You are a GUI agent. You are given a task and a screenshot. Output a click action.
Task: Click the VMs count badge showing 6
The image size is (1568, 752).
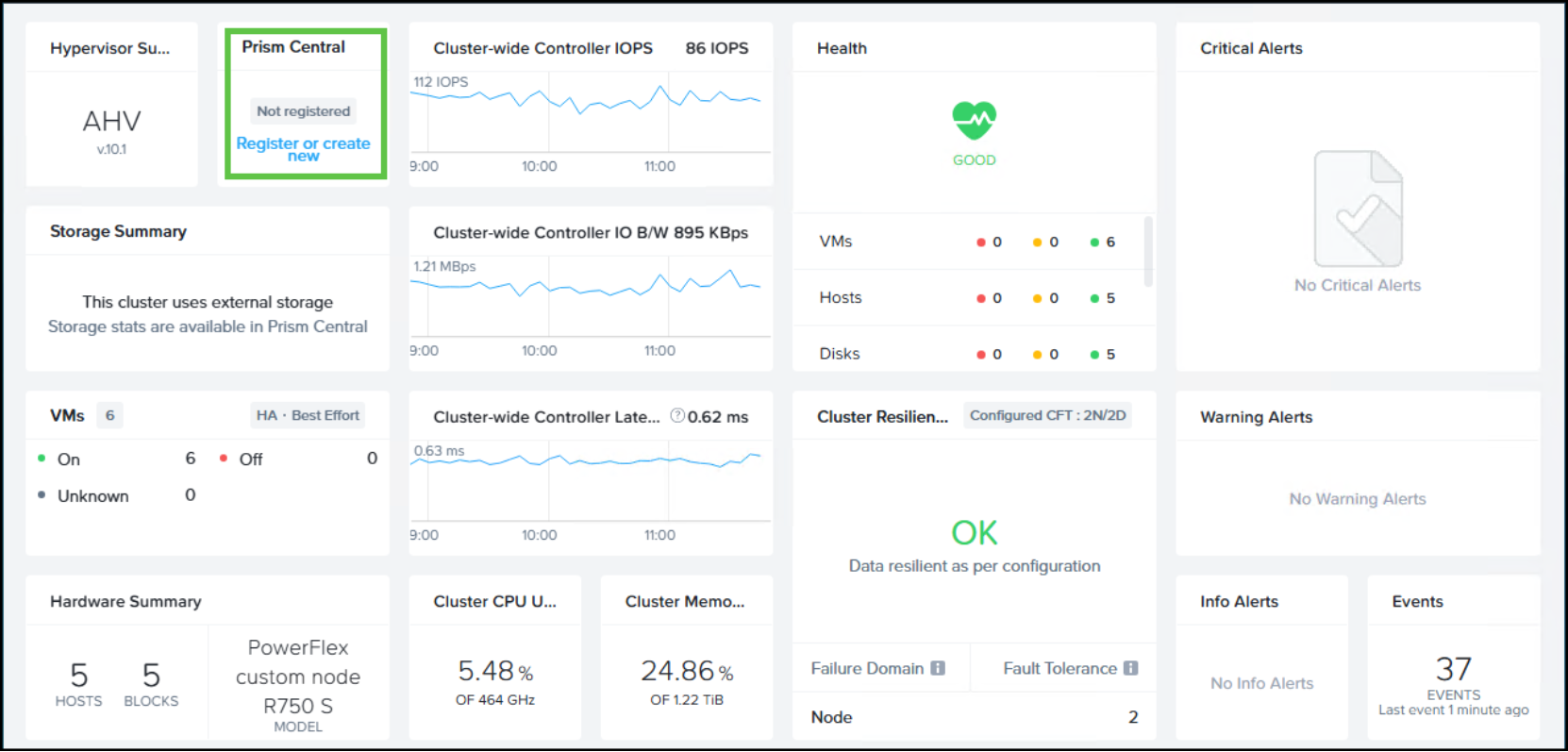[x=109, y=415]
